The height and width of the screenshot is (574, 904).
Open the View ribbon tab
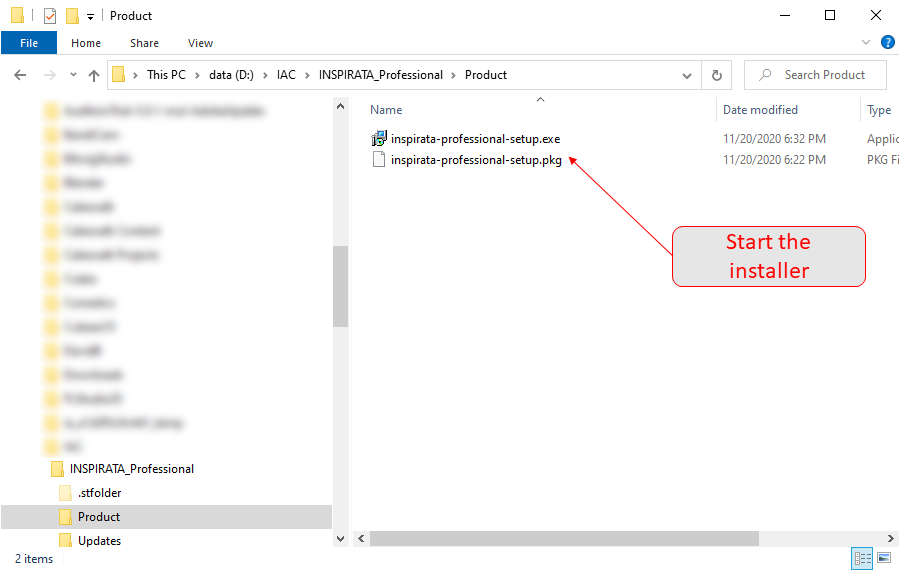pos(200,43)
